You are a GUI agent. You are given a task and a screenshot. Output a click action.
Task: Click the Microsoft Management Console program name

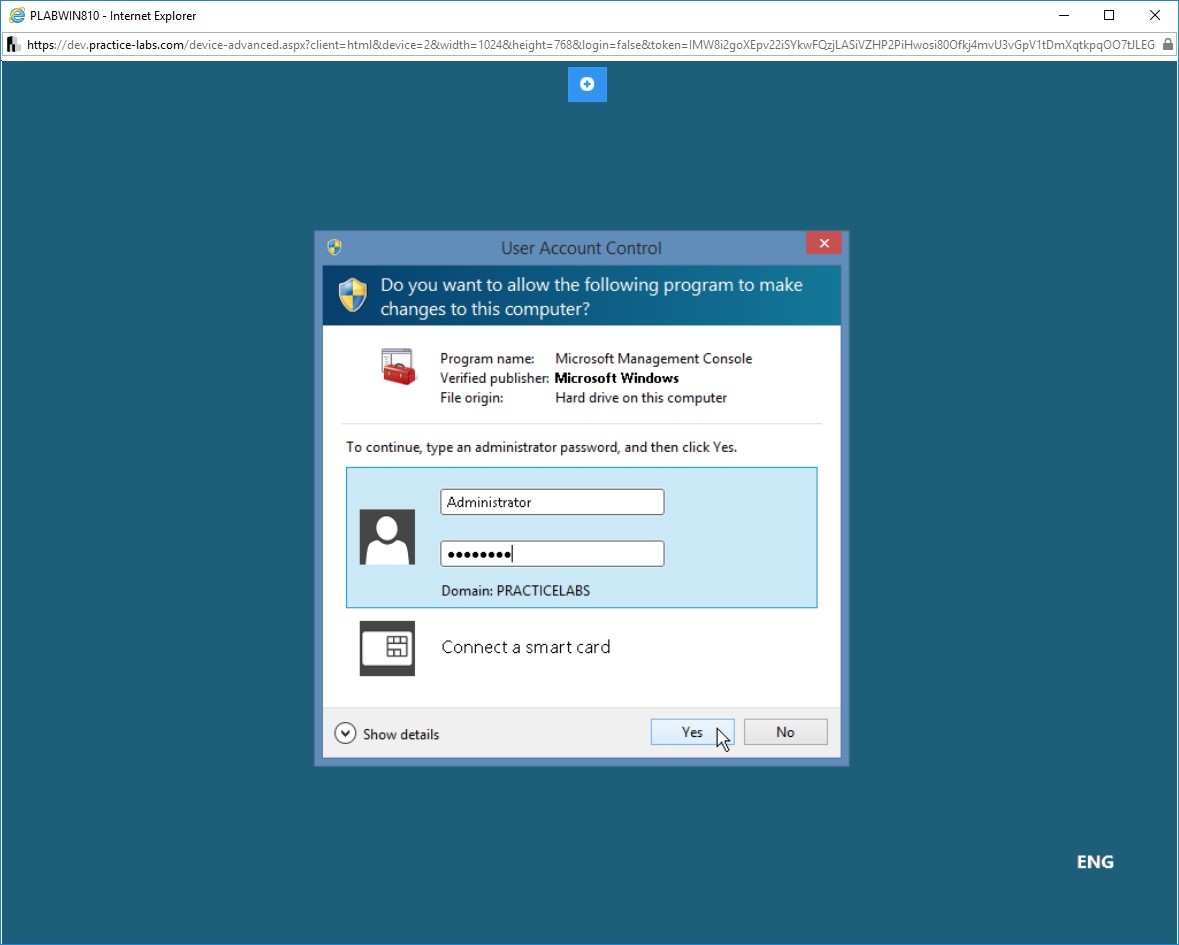point(653,359)
